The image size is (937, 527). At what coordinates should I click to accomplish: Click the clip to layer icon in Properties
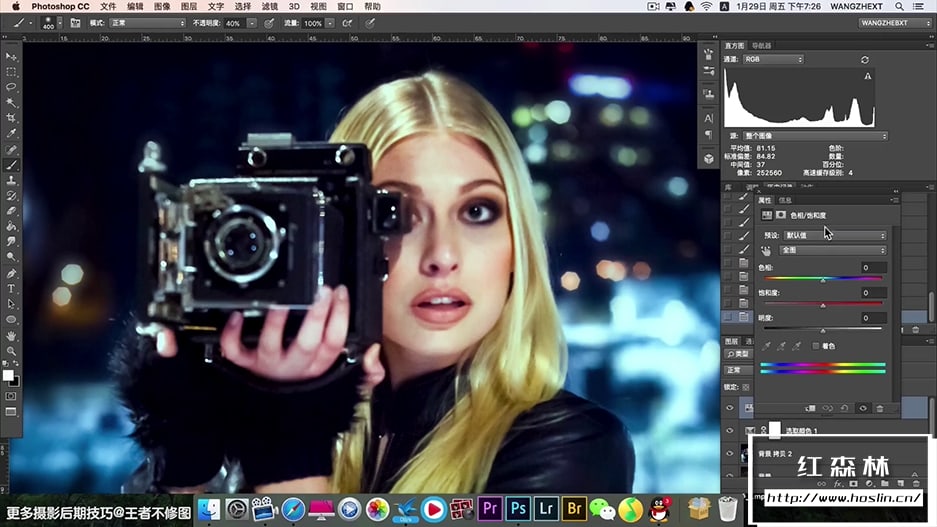pyautogui.click(x=810, y=409)
